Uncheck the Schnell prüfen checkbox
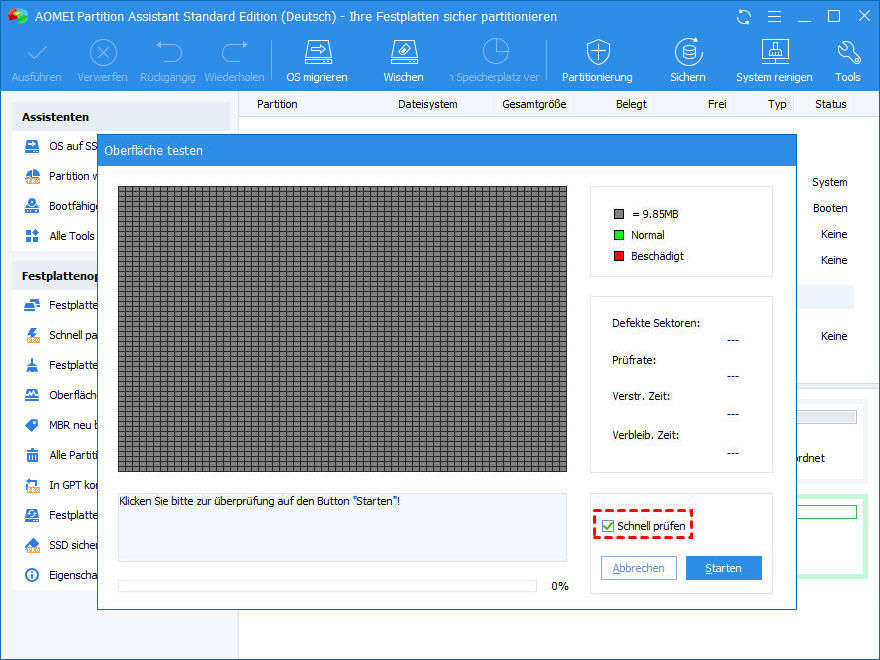Viewport: 880px width, 660px height. [x=608, y=526]
